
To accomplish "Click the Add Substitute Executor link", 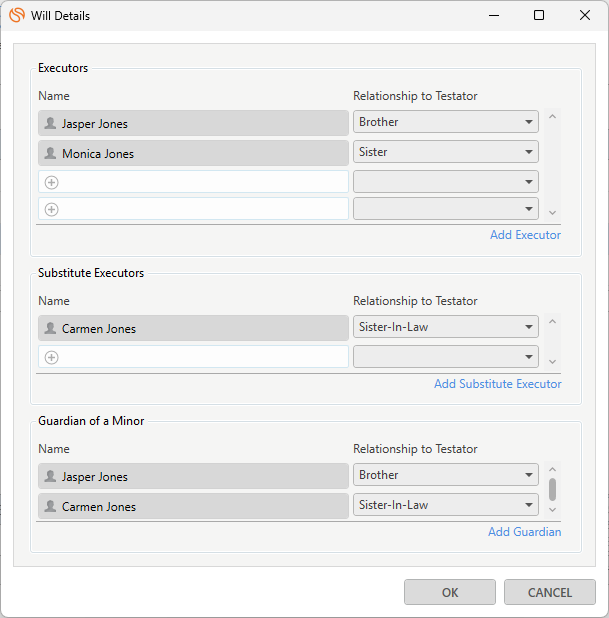I will pos(497,384).
